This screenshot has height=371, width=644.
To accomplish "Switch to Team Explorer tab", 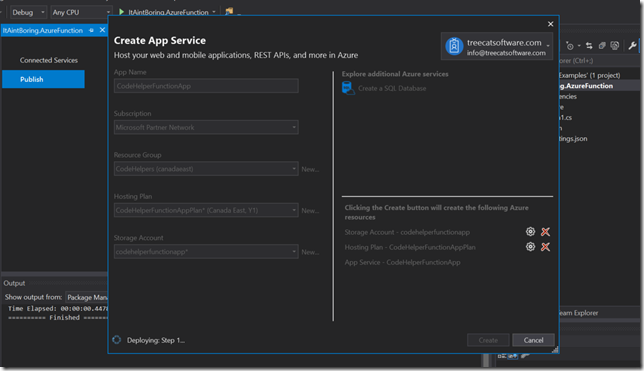I will point(579,313).
